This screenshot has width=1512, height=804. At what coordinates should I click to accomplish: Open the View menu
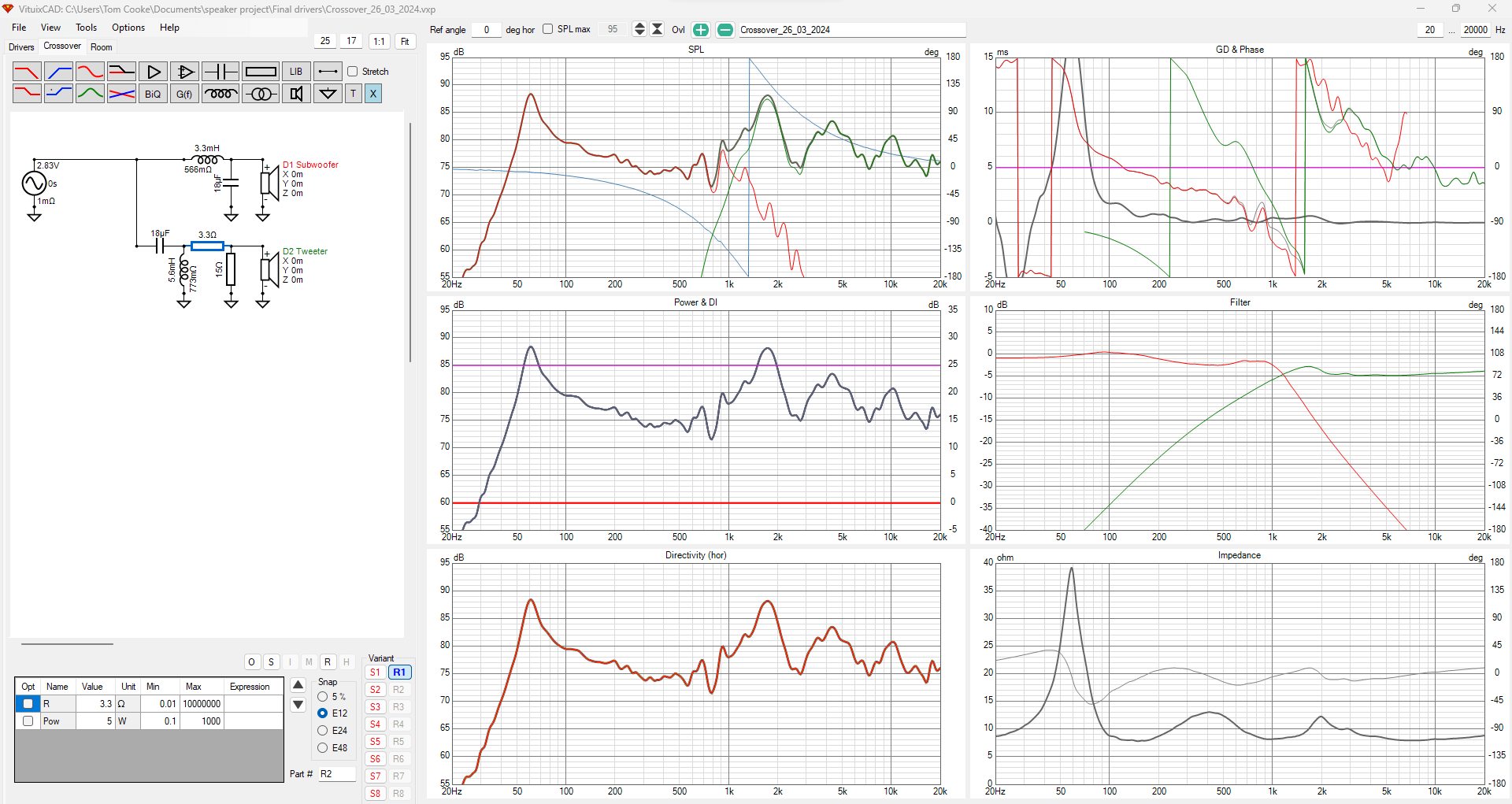(x=50, y=28)
